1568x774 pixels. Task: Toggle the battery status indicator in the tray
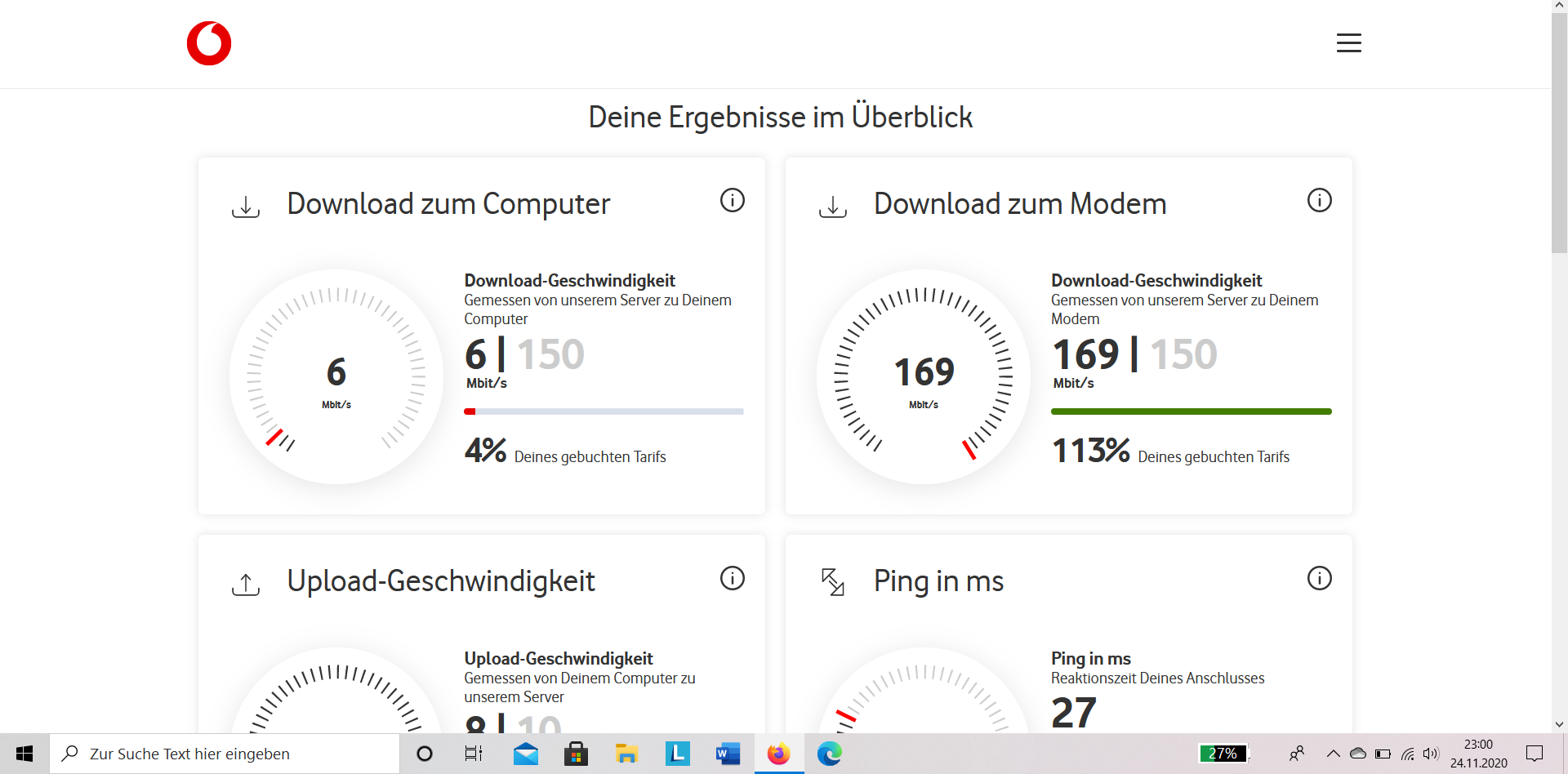tap(1383, 753)
